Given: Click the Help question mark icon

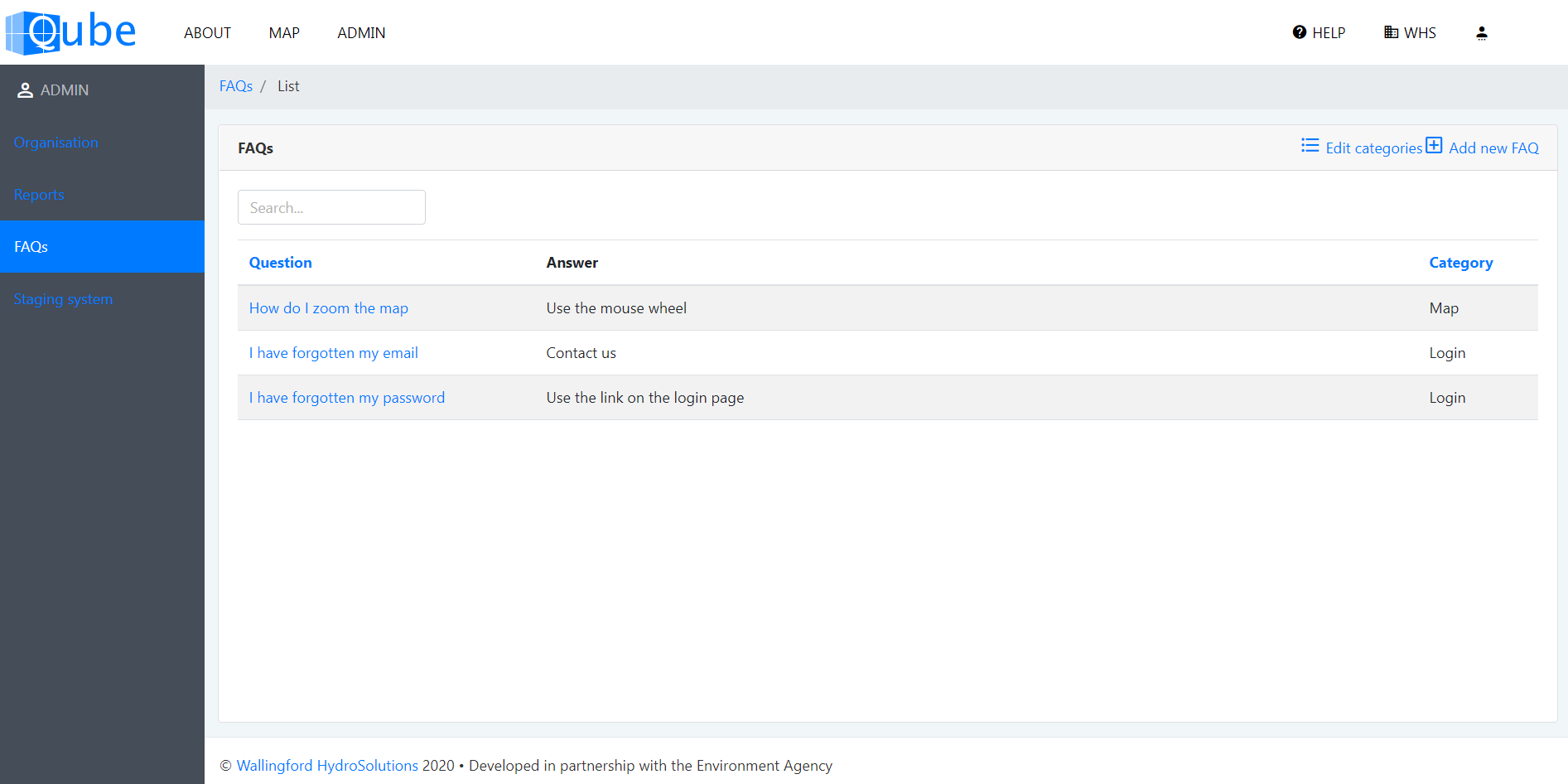Looking at the screenshot, I should (x=1299, y=32).
